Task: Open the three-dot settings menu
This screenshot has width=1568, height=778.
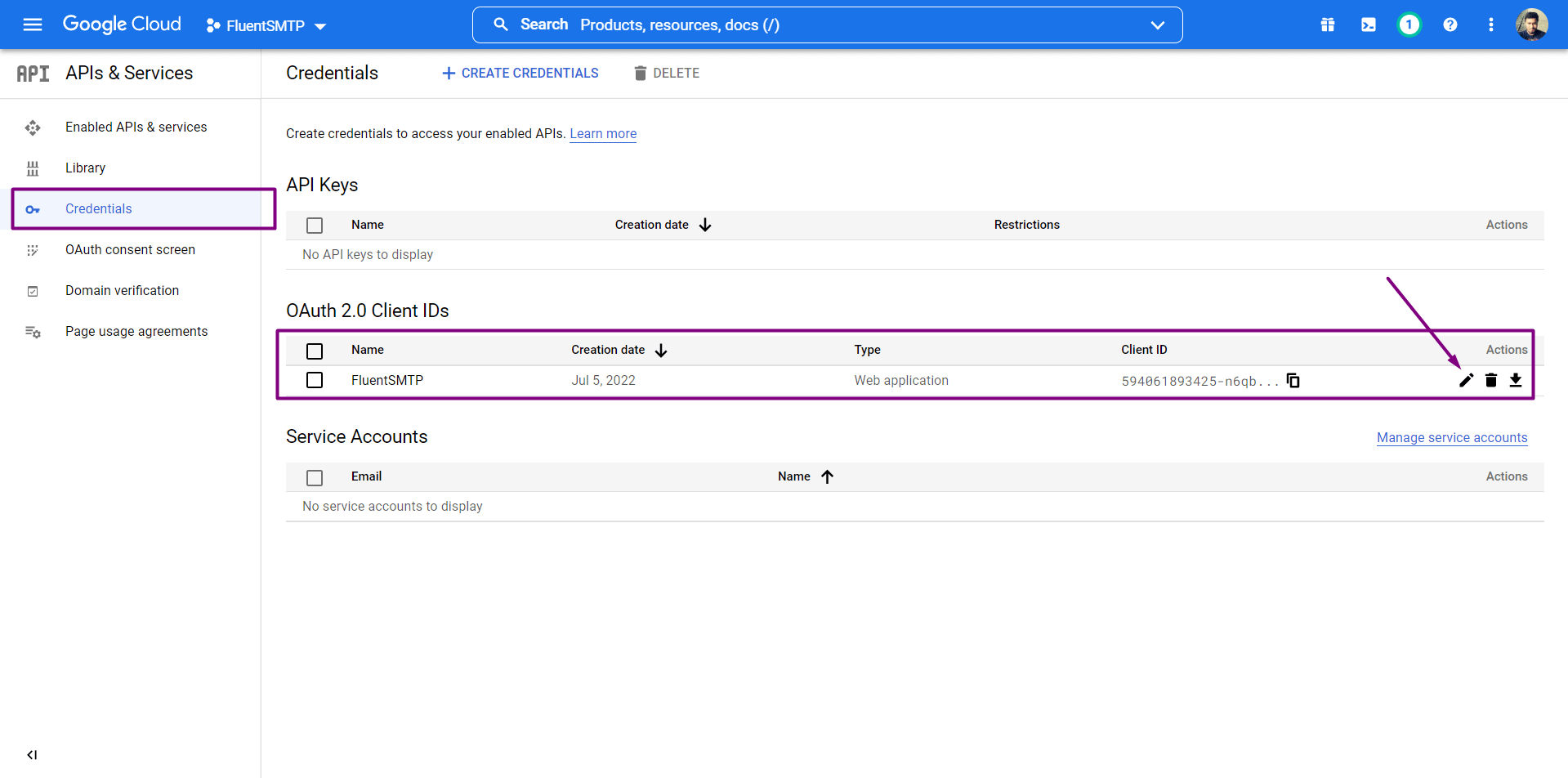Action: click(x=1491, y=25)
